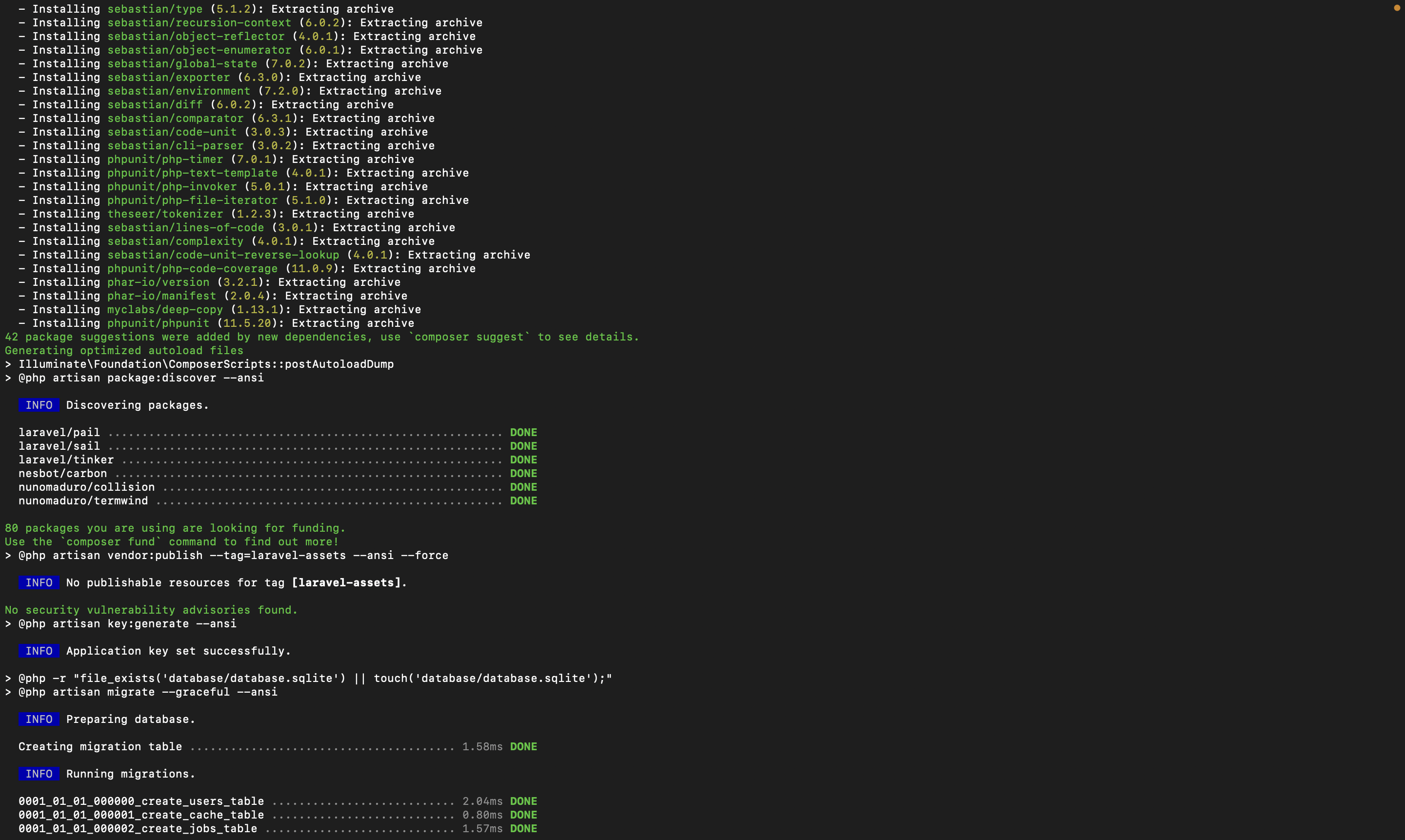
Task: Click the INFO badge beside Preparing database
Action: (39, 719)
